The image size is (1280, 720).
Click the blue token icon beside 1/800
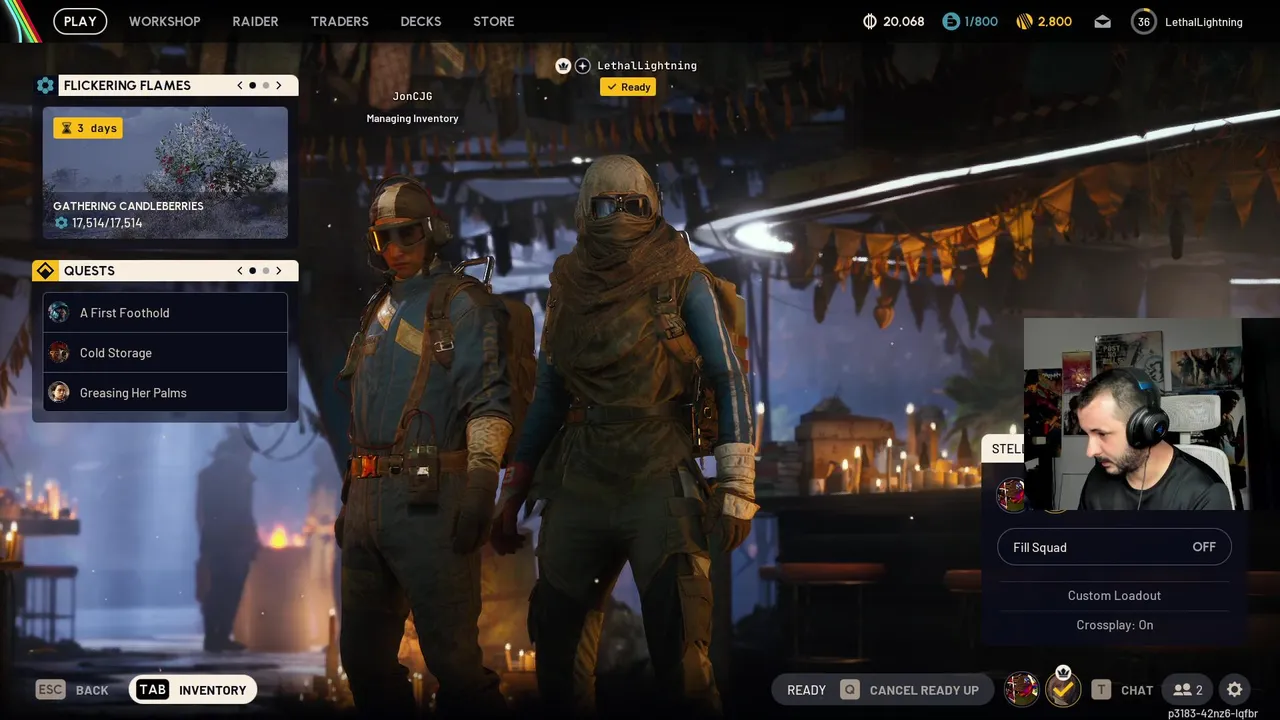(x=951, y=21)
